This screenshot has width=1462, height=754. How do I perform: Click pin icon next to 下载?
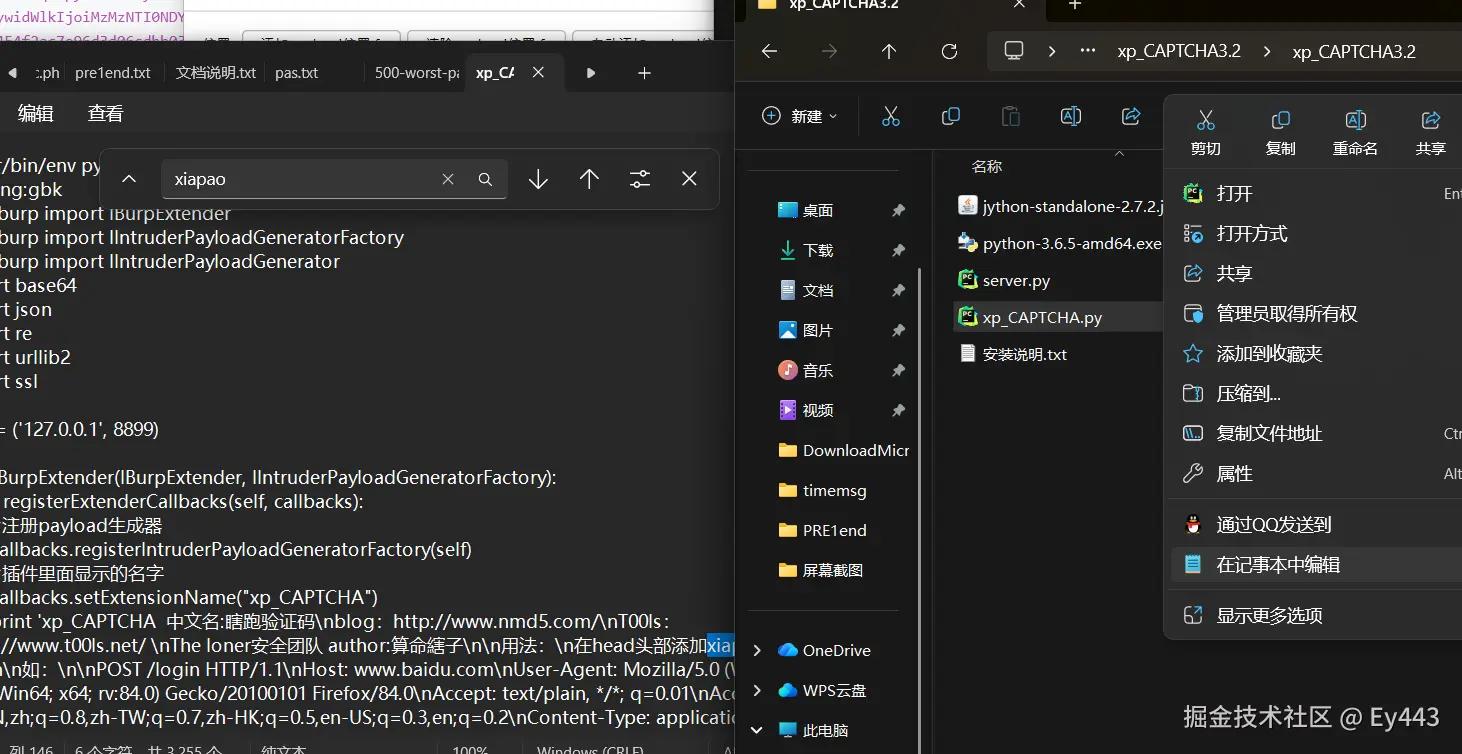[x=898, y=250]
